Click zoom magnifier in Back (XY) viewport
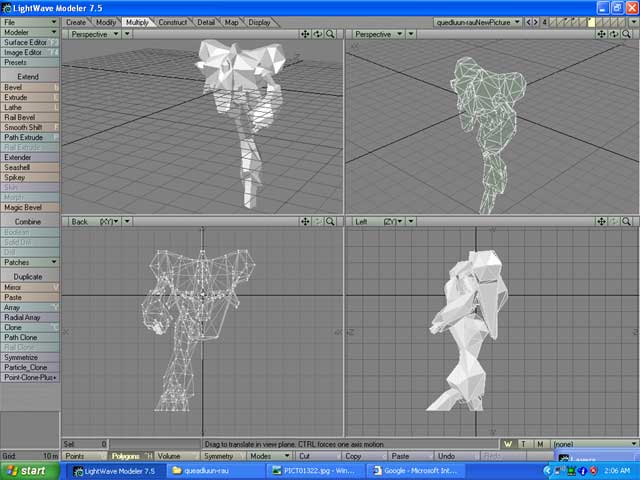640x480 pixels. point(330,221)
